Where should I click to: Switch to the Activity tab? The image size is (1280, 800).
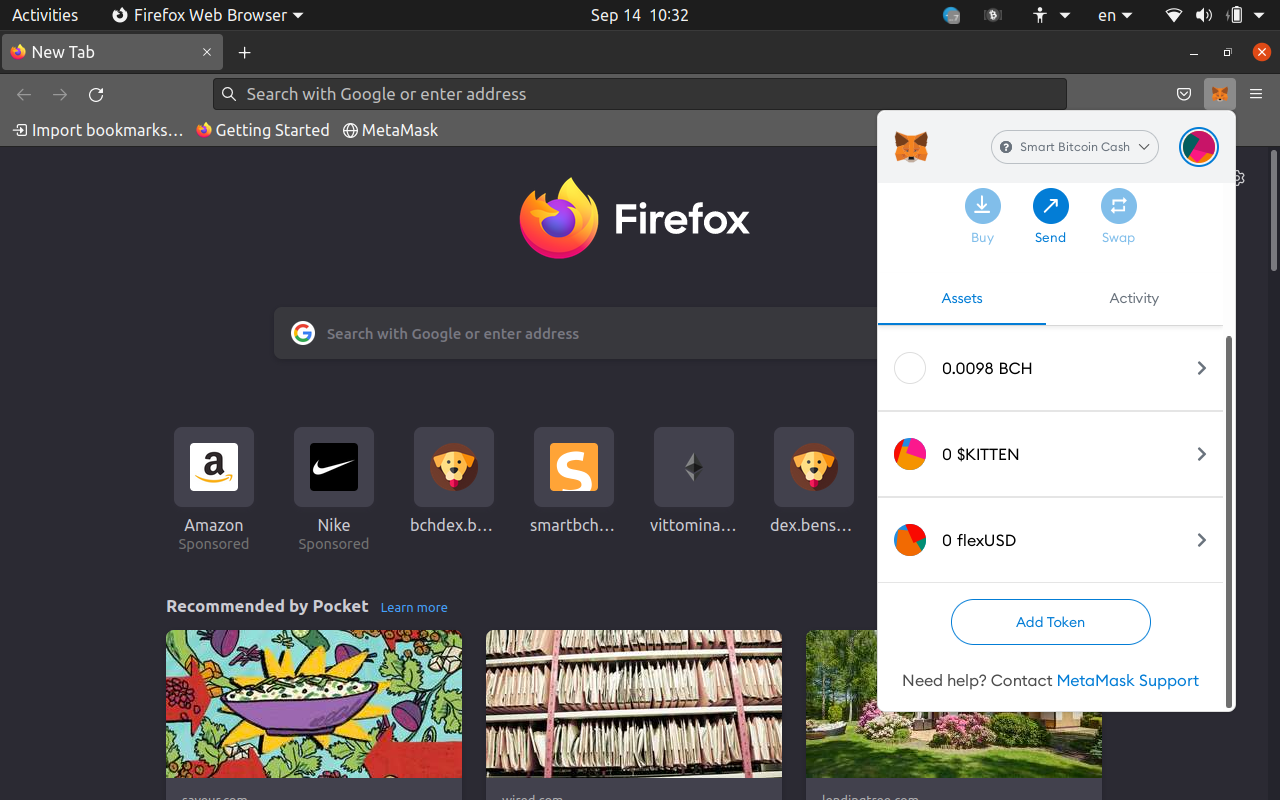click(x=1134, y=298)
